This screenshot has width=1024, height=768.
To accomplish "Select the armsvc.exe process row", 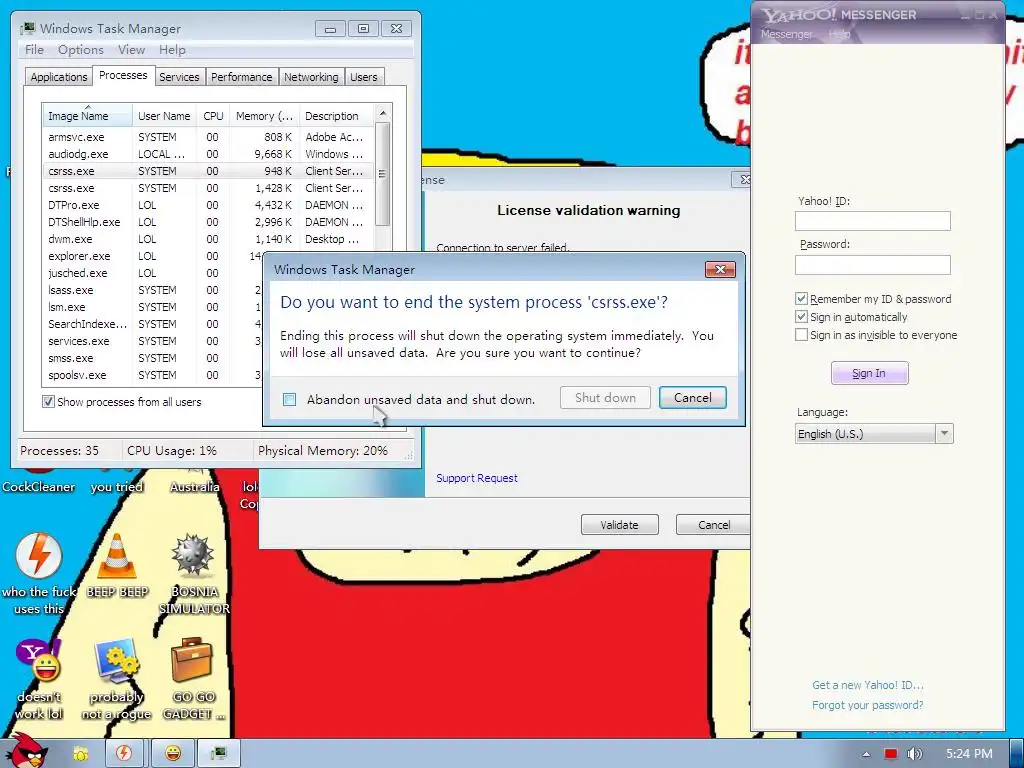I will 209,137.
